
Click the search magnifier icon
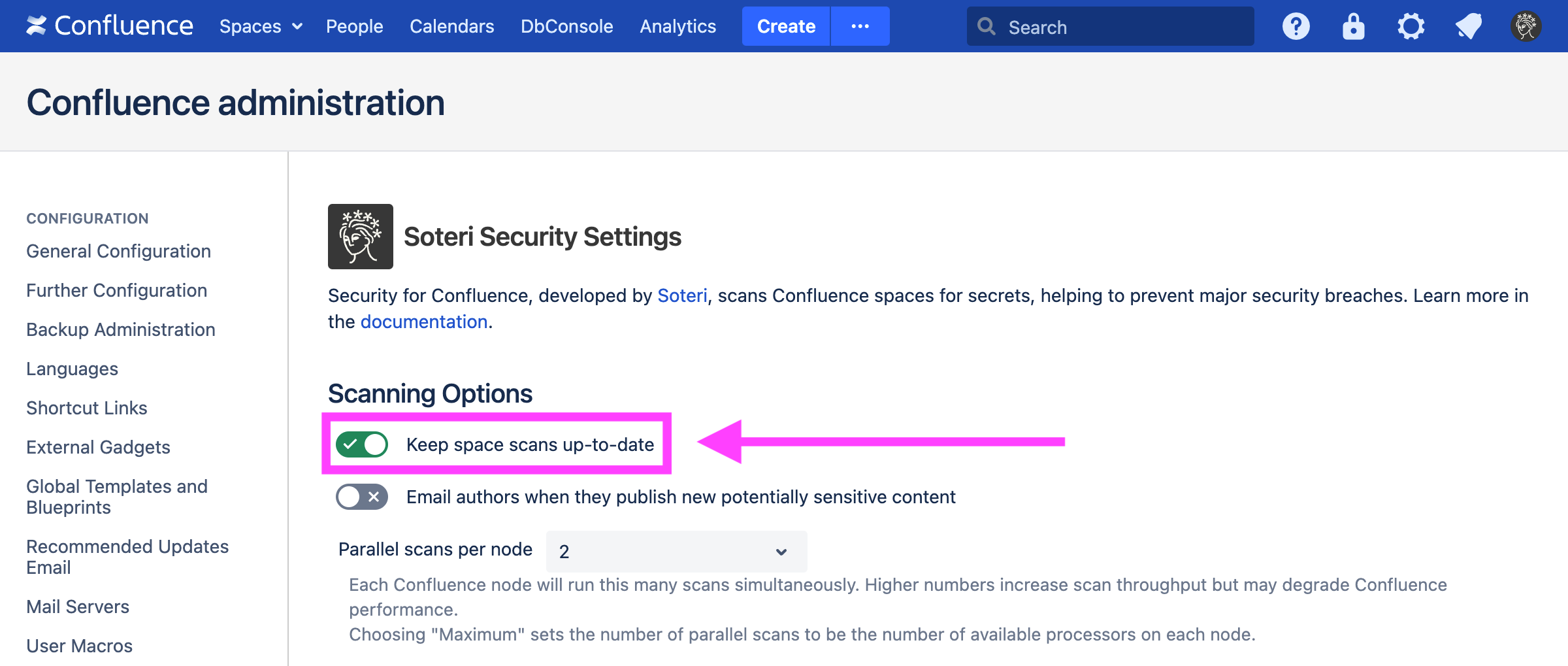(x=987, y=25)
